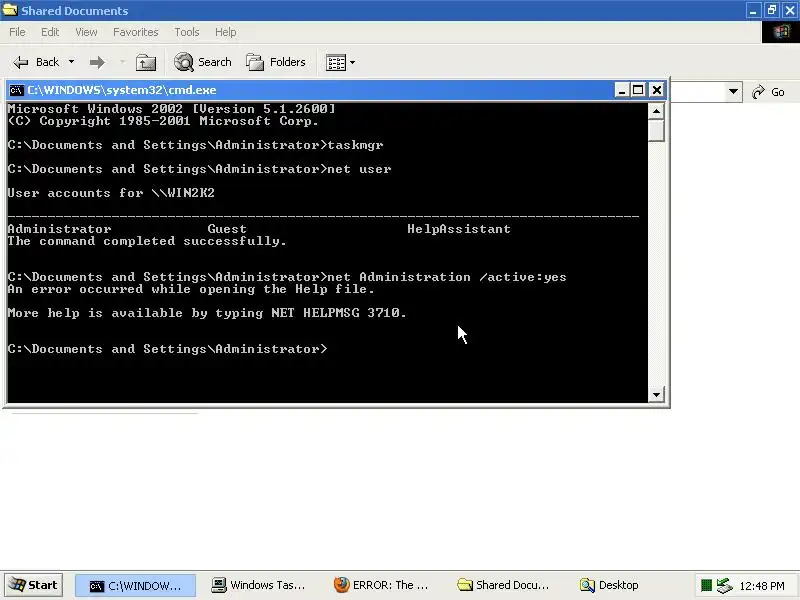Click the last empty command prompt line

[x=167, y=349]
